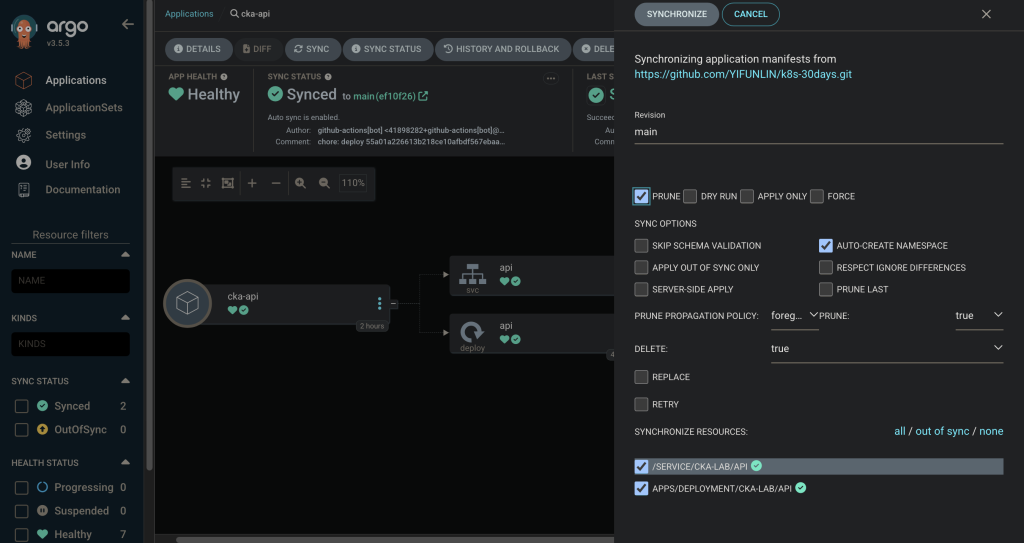Image resolution: width=1024 pixels, height=543 pixels.
Task: Open commit link icon next to main(ef10f26)
Action: click(x=423, y=96)
